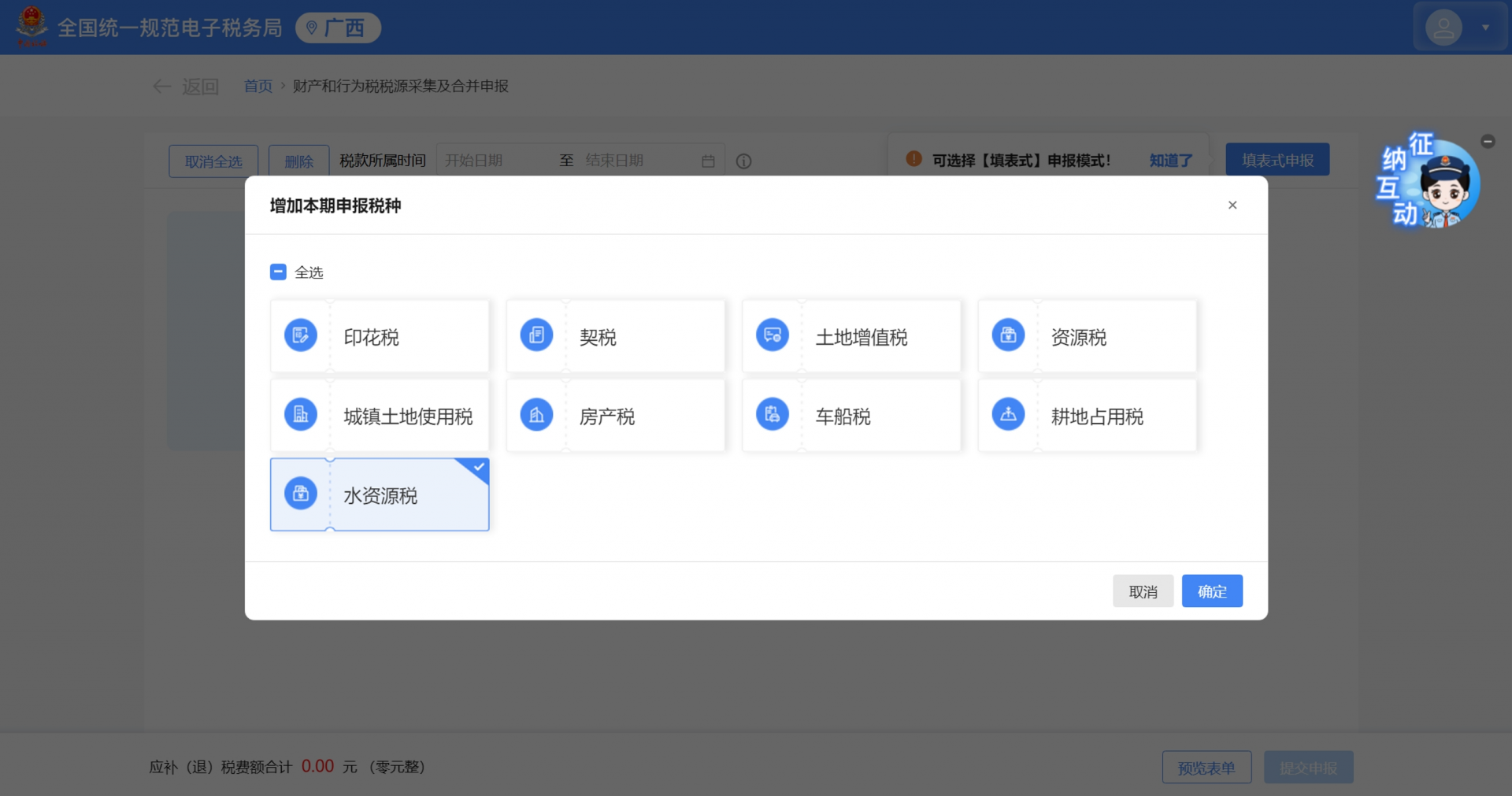Close the 增加本期申报税种 dialog
This screenshot has width=1512, height=796.
click(1232, 205)
